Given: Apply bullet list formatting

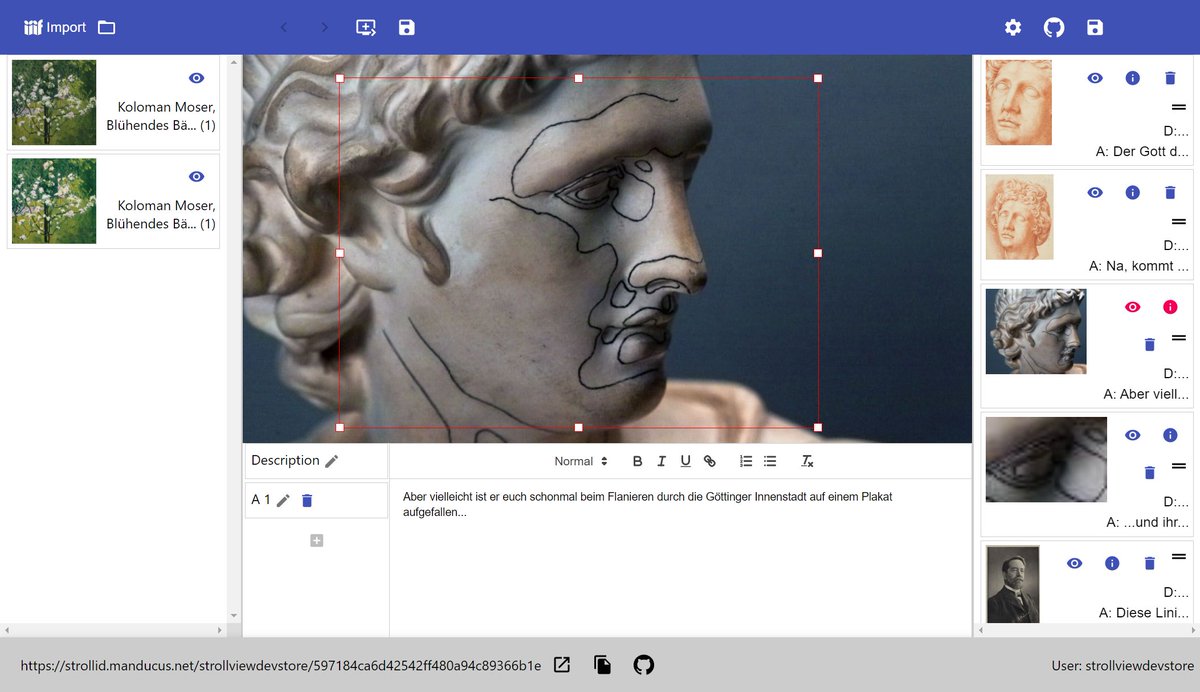Looking at the screenshot, I should tap(770, 461).
